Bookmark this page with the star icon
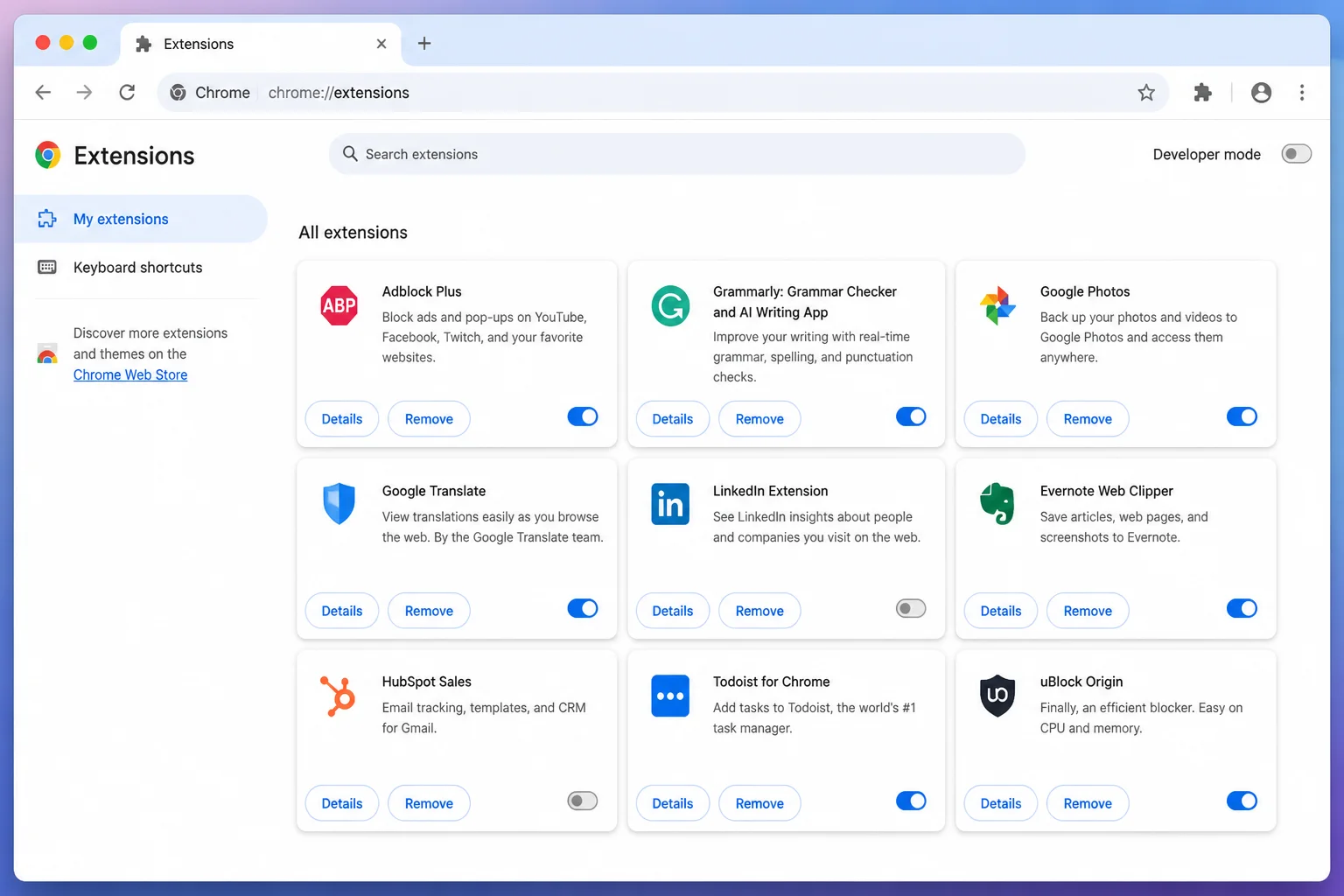 1146,92
